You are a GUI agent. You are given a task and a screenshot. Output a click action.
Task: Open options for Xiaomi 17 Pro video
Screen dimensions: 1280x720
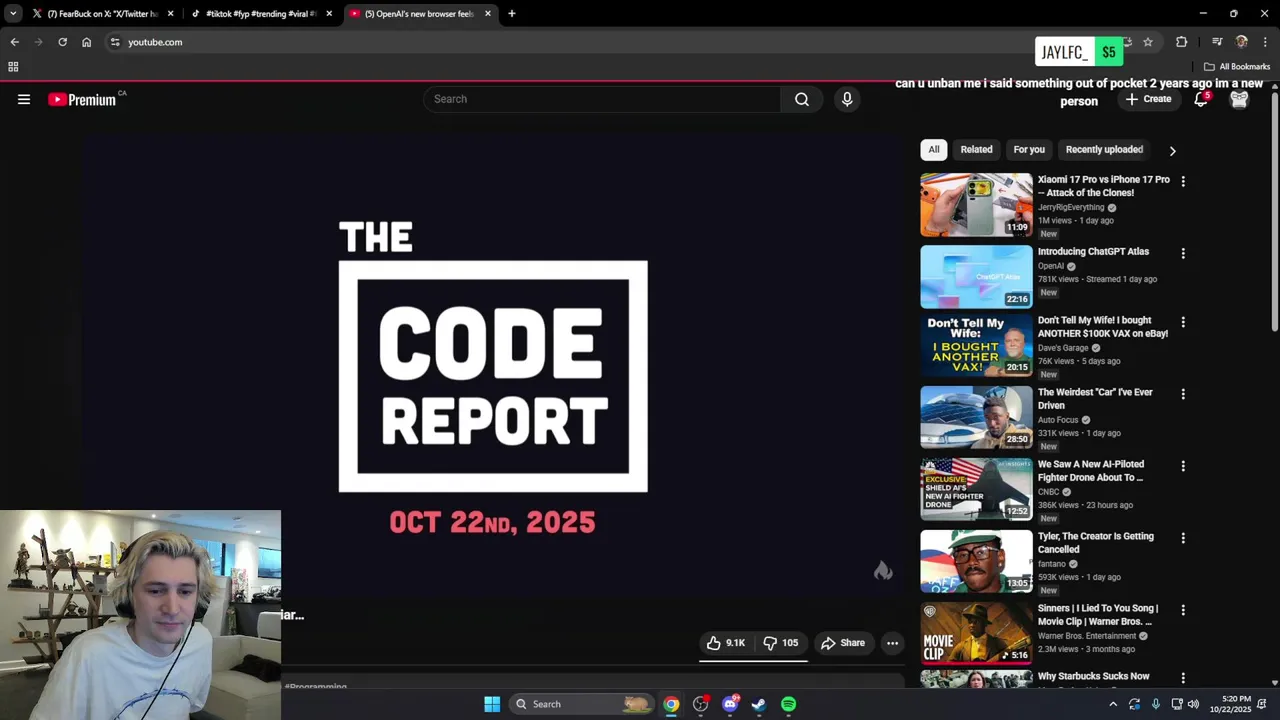(x=1183, y=182)
